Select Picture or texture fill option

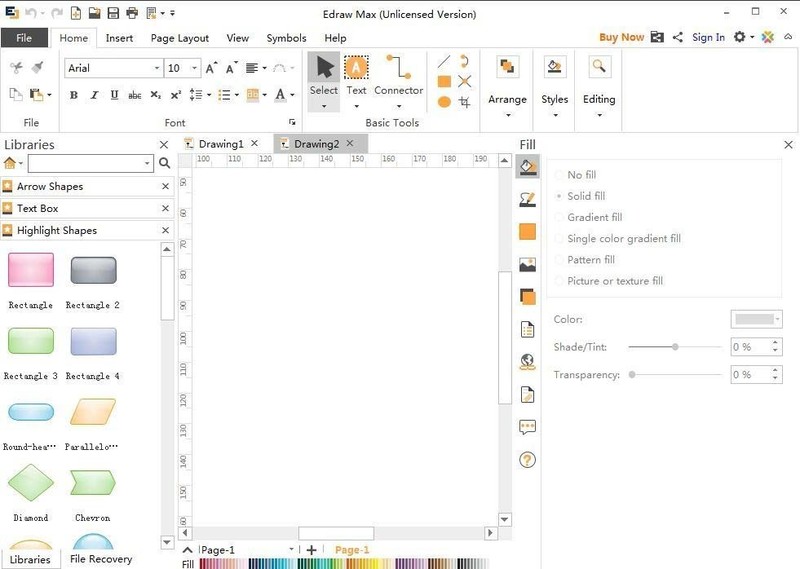(609, 281)
